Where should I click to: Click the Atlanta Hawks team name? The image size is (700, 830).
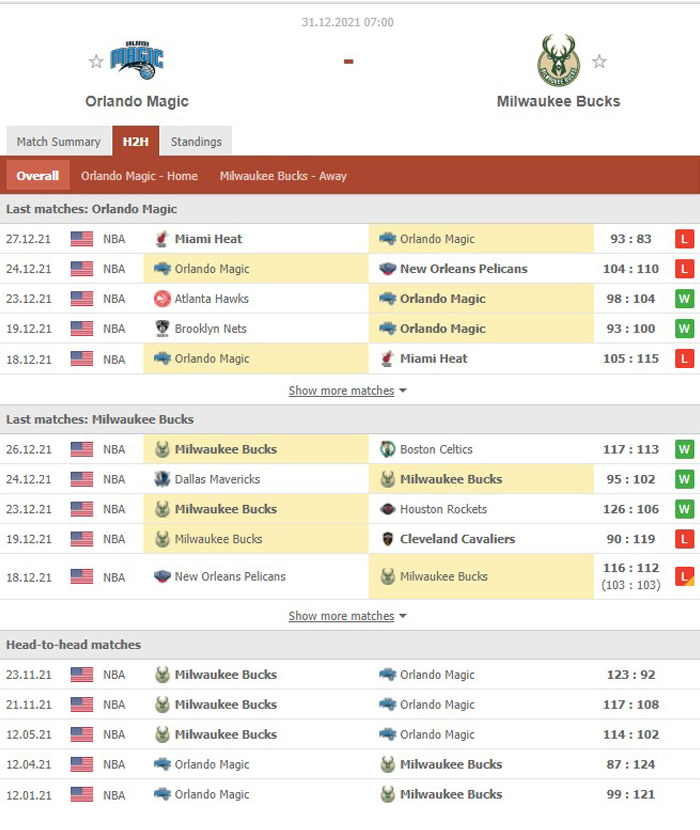point(212,299)
